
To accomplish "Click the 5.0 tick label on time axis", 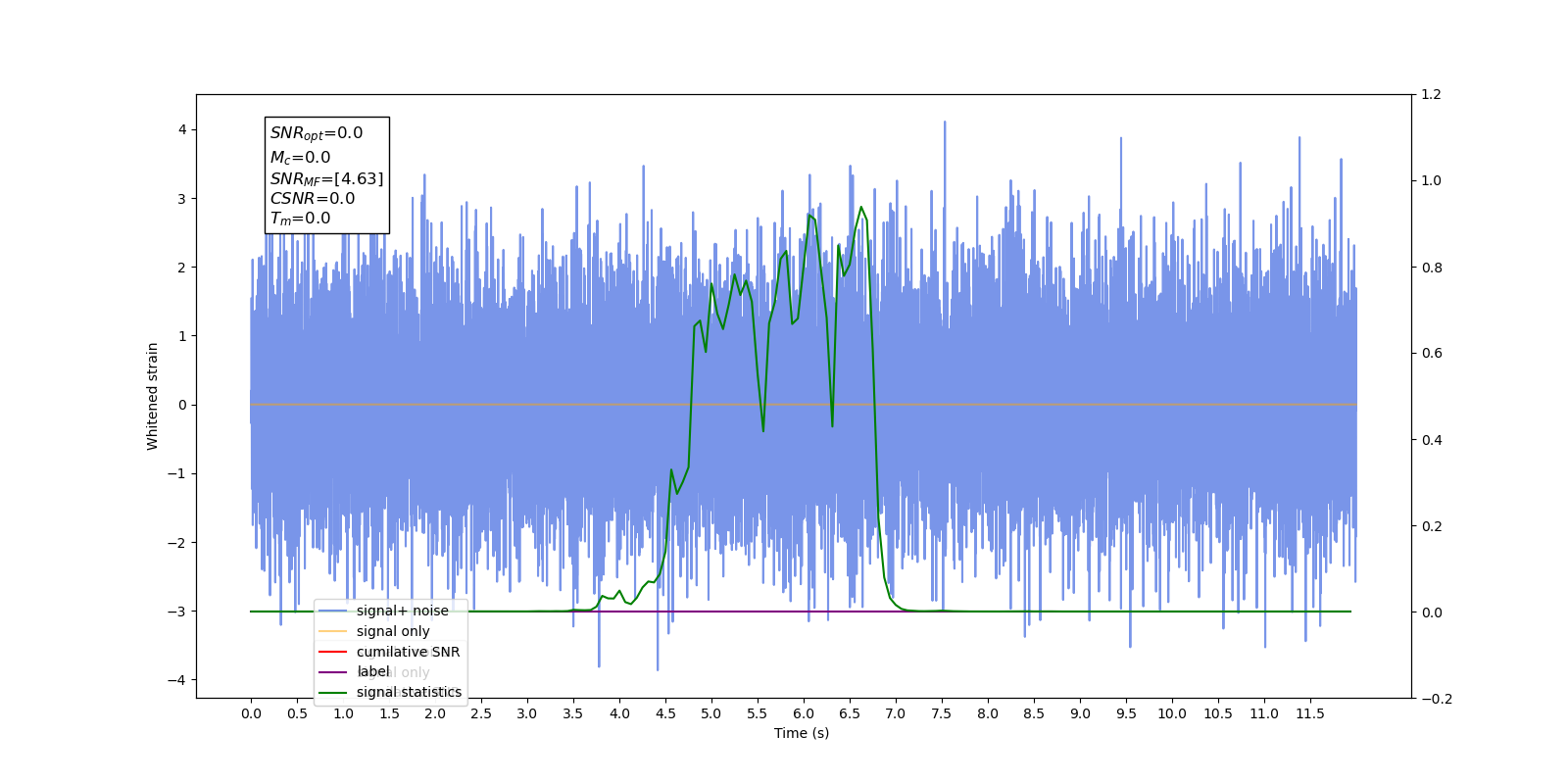I will pyautogui.click(x=711, y=713).
